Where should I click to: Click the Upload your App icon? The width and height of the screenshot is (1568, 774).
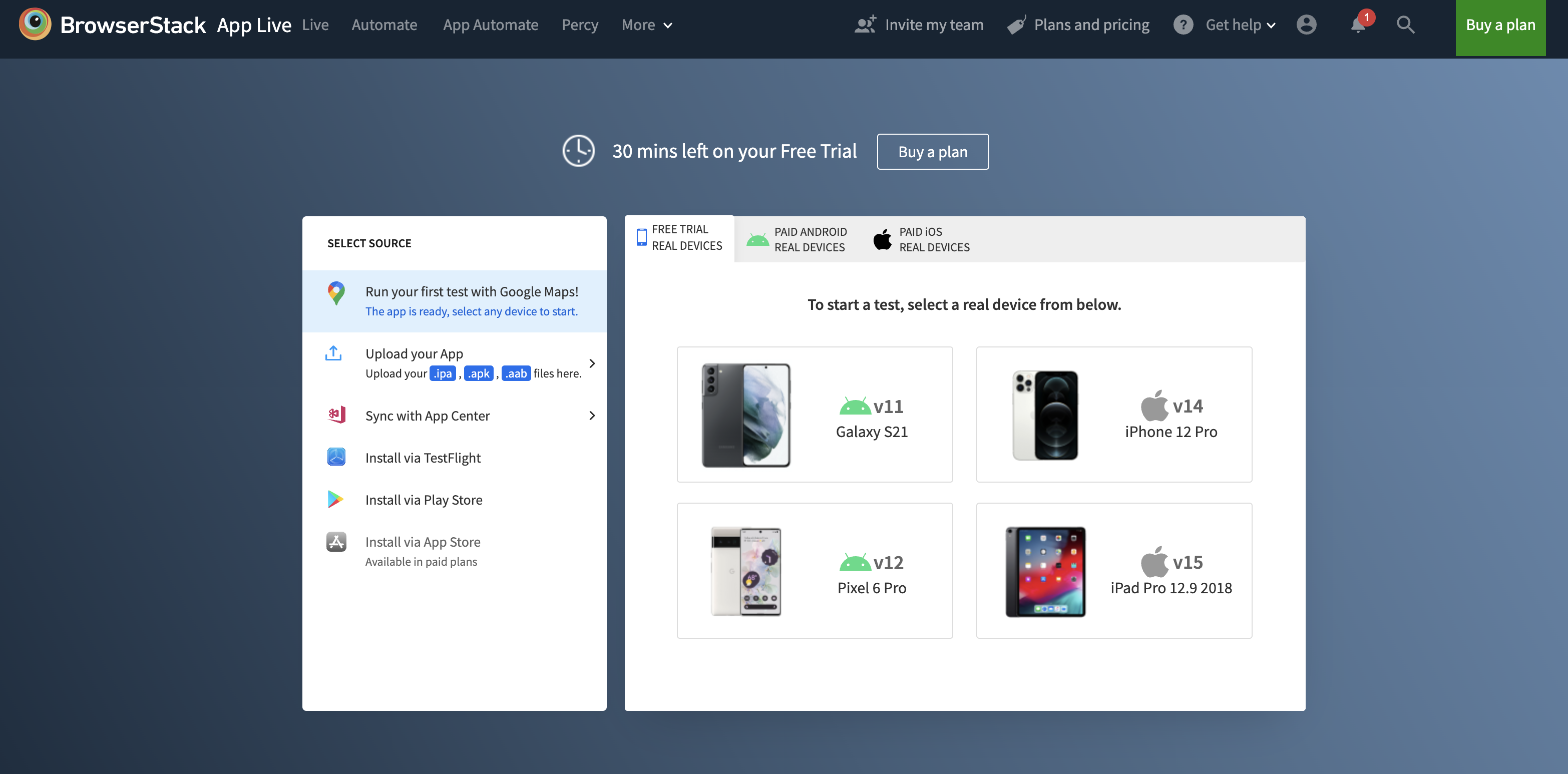point(333,353)
